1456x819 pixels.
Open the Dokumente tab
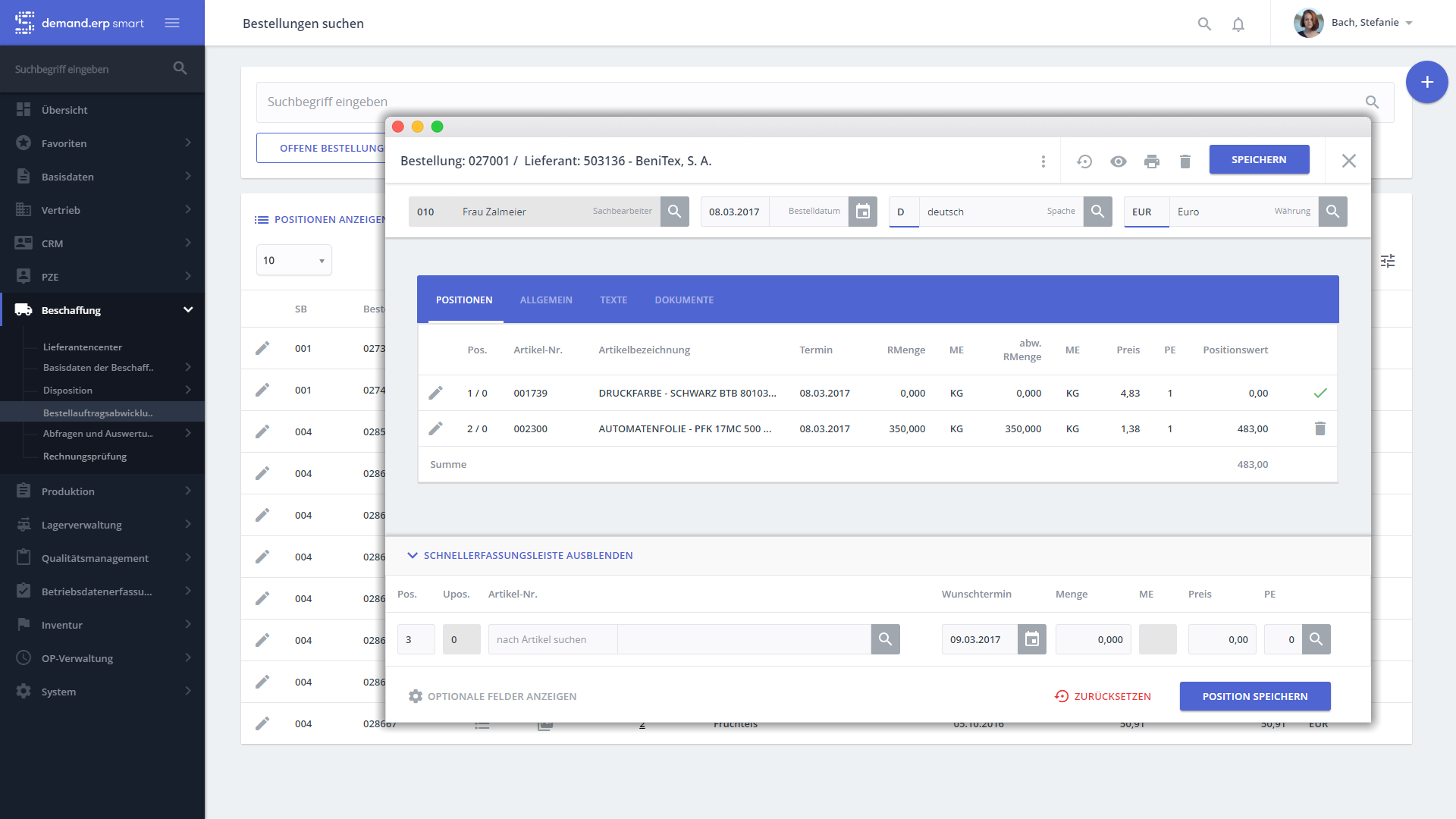[x=684, y=300]
